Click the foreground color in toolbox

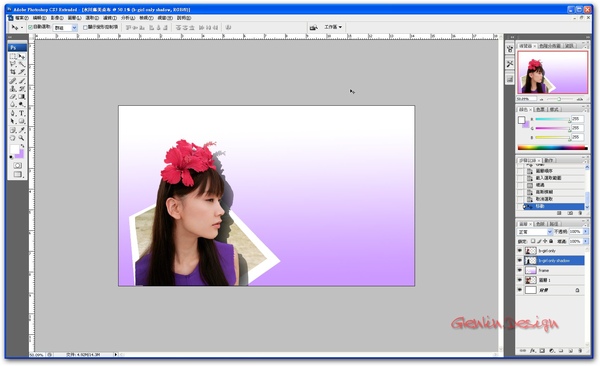click(14, 149)
